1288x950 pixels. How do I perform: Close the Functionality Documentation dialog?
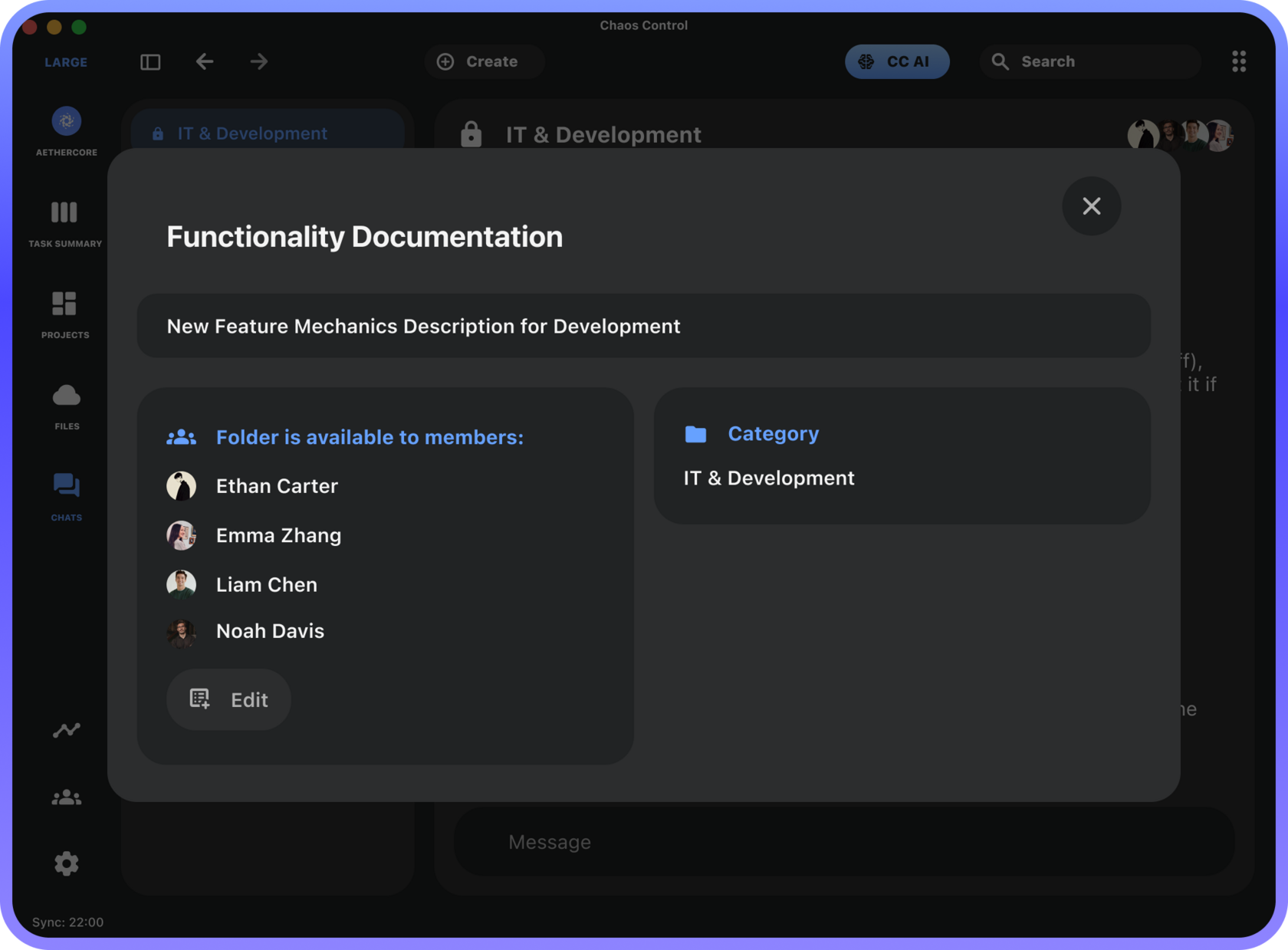tap(1091, 206)
